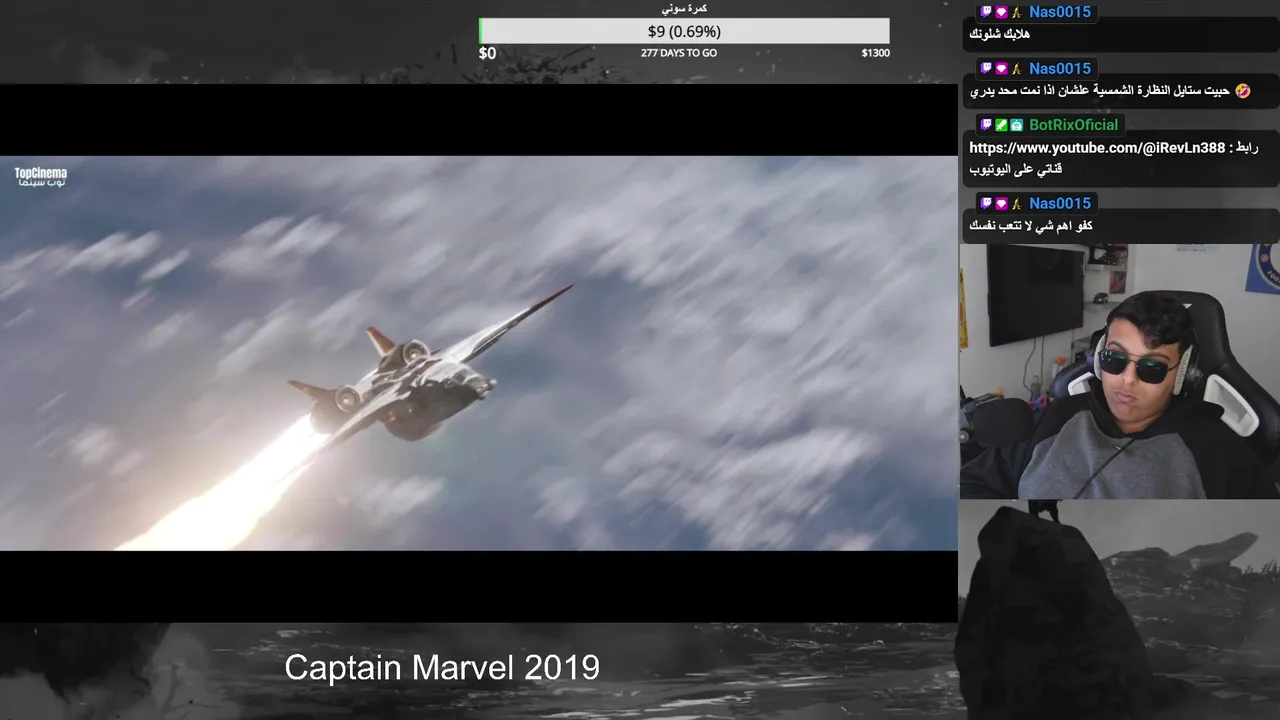Screen dimensions: 1280x720
Task: Click the '$1300' goal target label
Action: [875, 53]
